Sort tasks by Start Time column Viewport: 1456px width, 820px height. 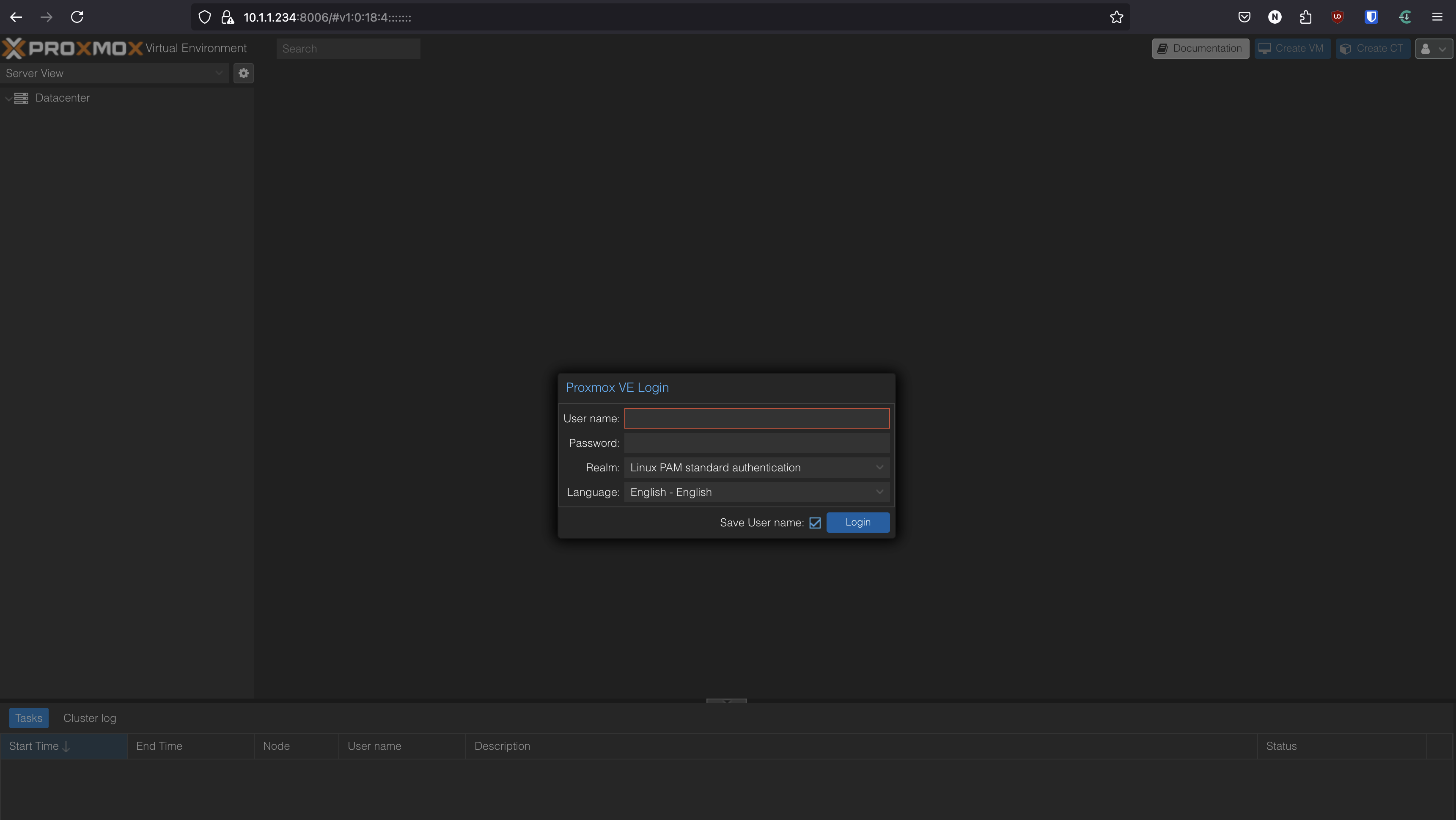[34, 746]
